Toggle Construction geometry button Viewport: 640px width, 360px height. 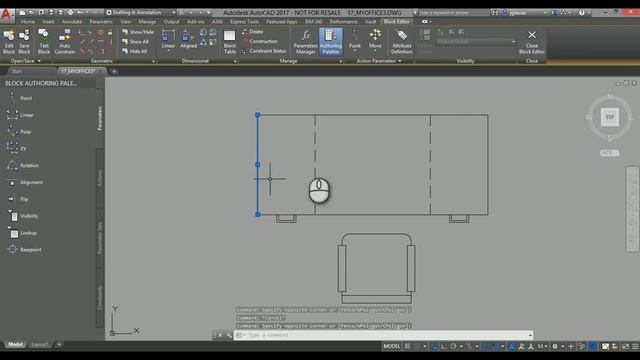pos(260,41)
